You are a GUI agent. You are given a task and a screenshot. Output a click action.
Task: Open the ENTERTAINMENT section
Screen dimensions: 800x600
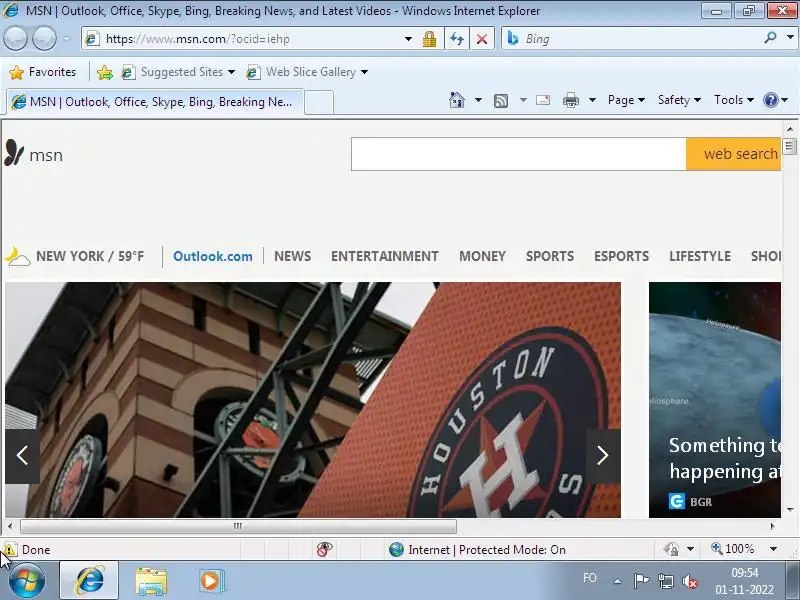tap(385, 256)
